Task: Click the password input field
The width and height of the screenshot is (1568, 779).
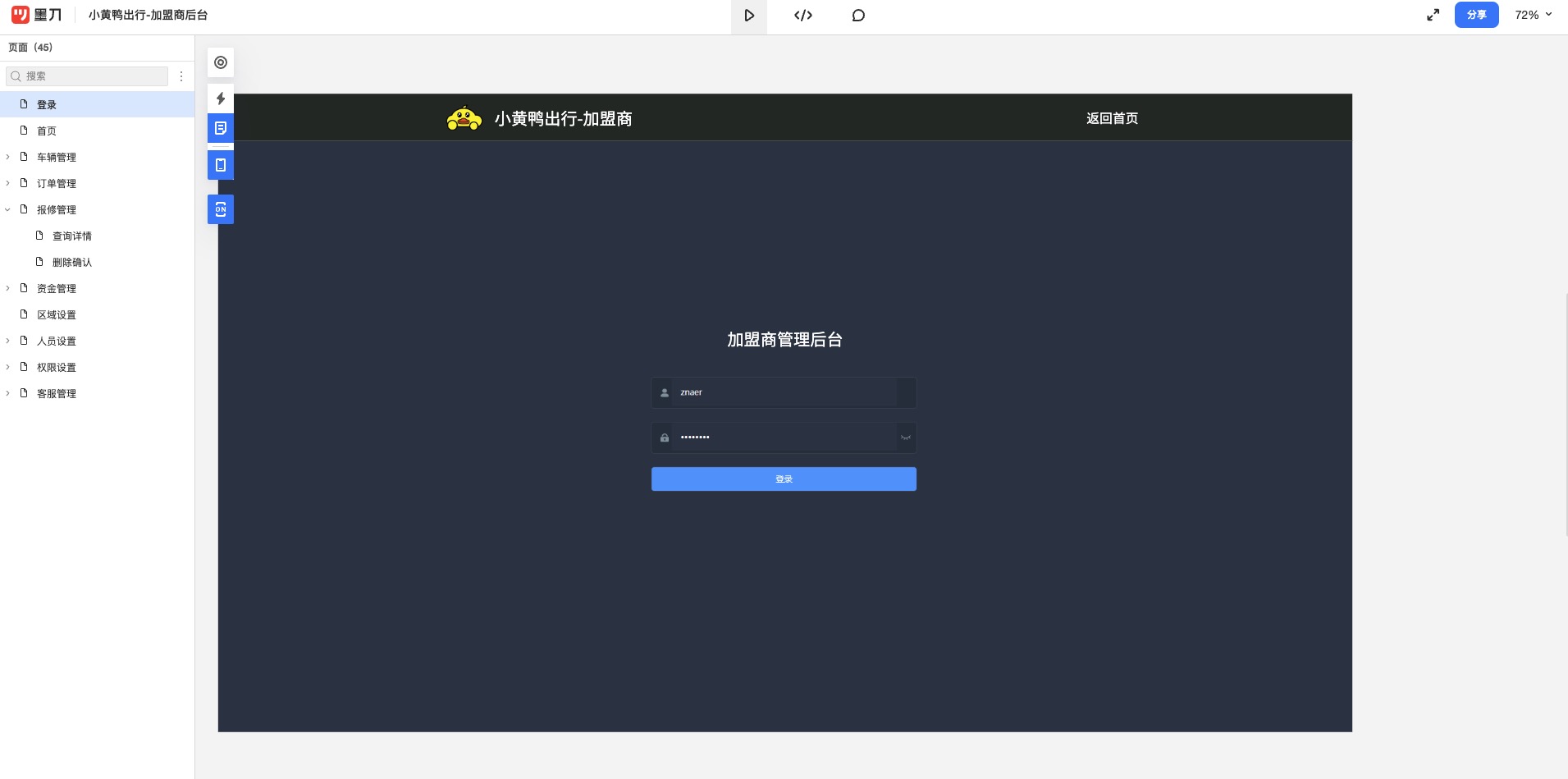Action: tap(784, 438)
